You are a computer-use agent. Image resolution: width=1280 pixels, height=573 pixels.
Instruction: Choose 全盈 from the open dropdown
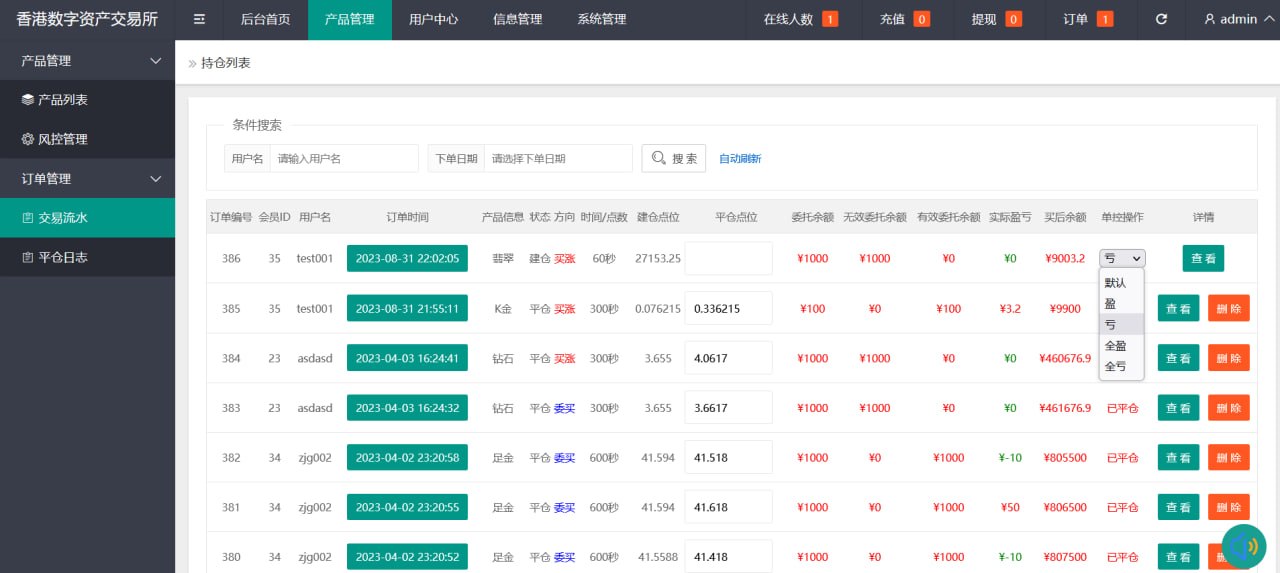point(1115,346)
